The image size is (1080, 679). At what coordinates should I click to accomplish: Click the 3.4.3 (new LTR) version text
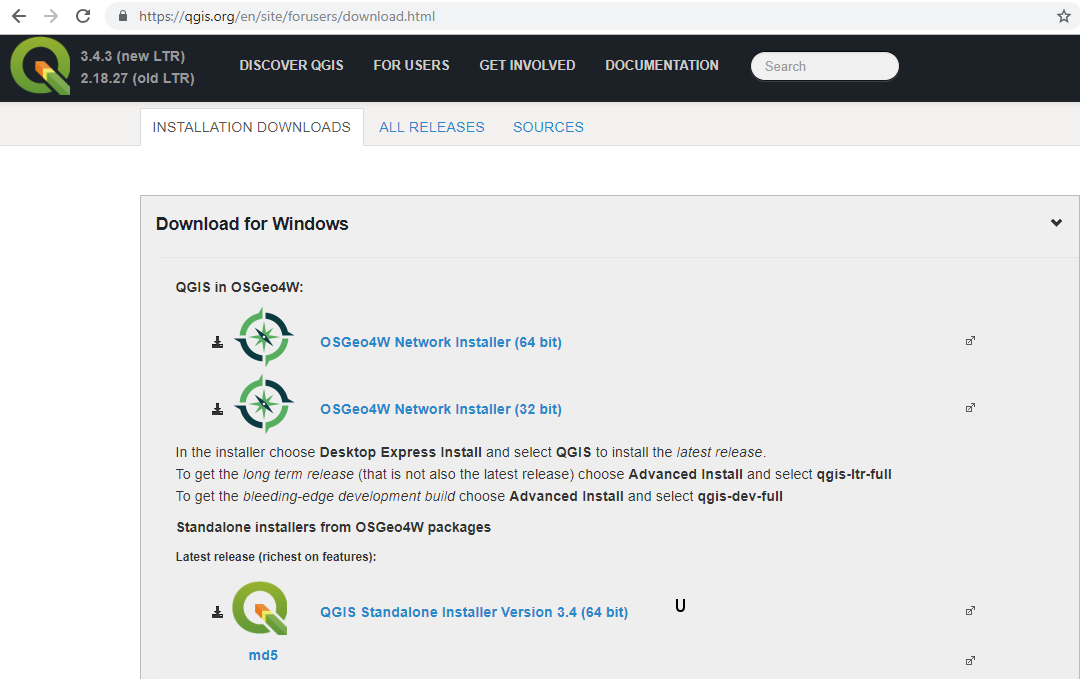[x=133, y=56]
